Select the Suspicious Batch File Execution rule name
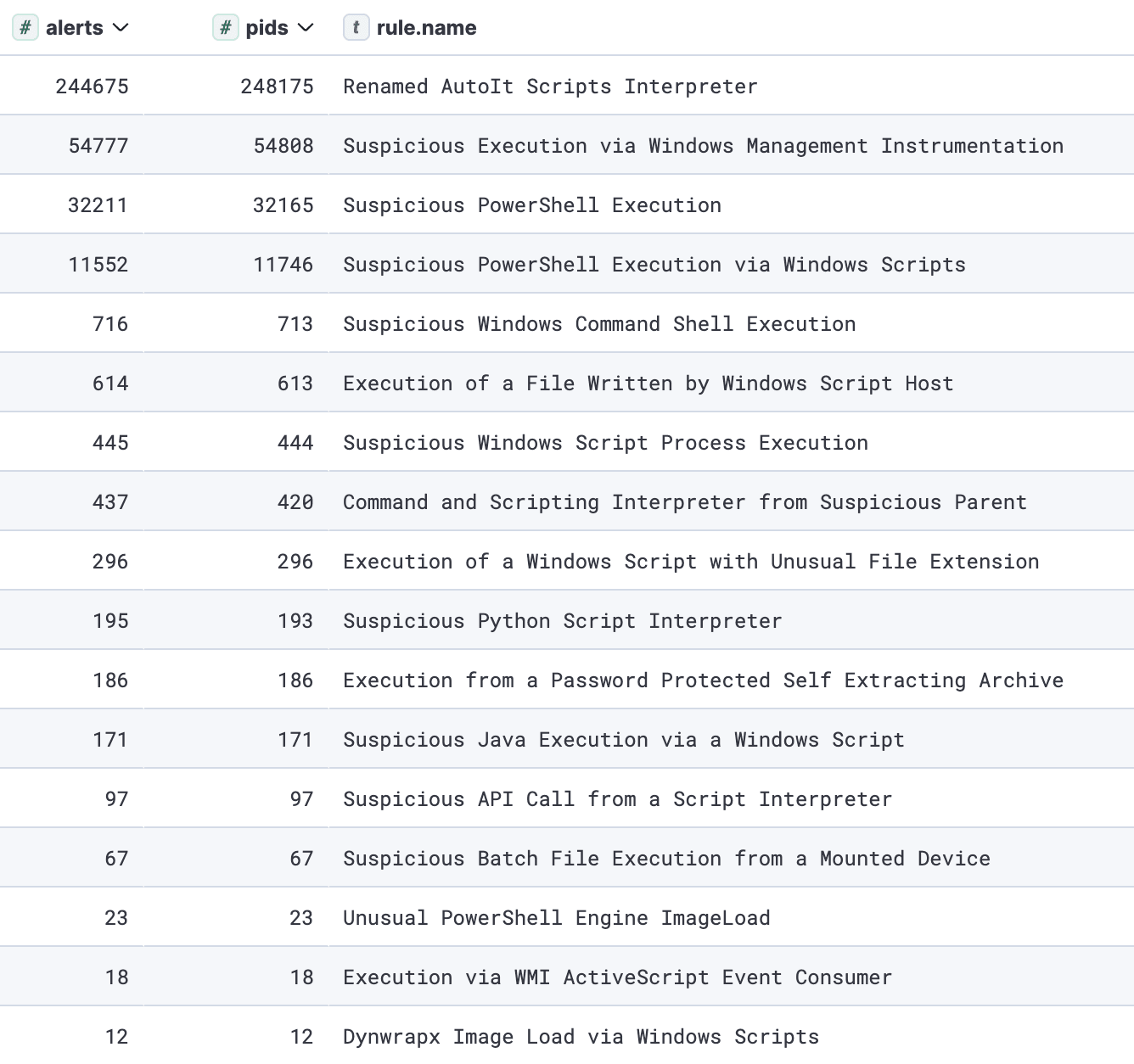The width and height of the screenshot is (1134, 1064). 665,858
